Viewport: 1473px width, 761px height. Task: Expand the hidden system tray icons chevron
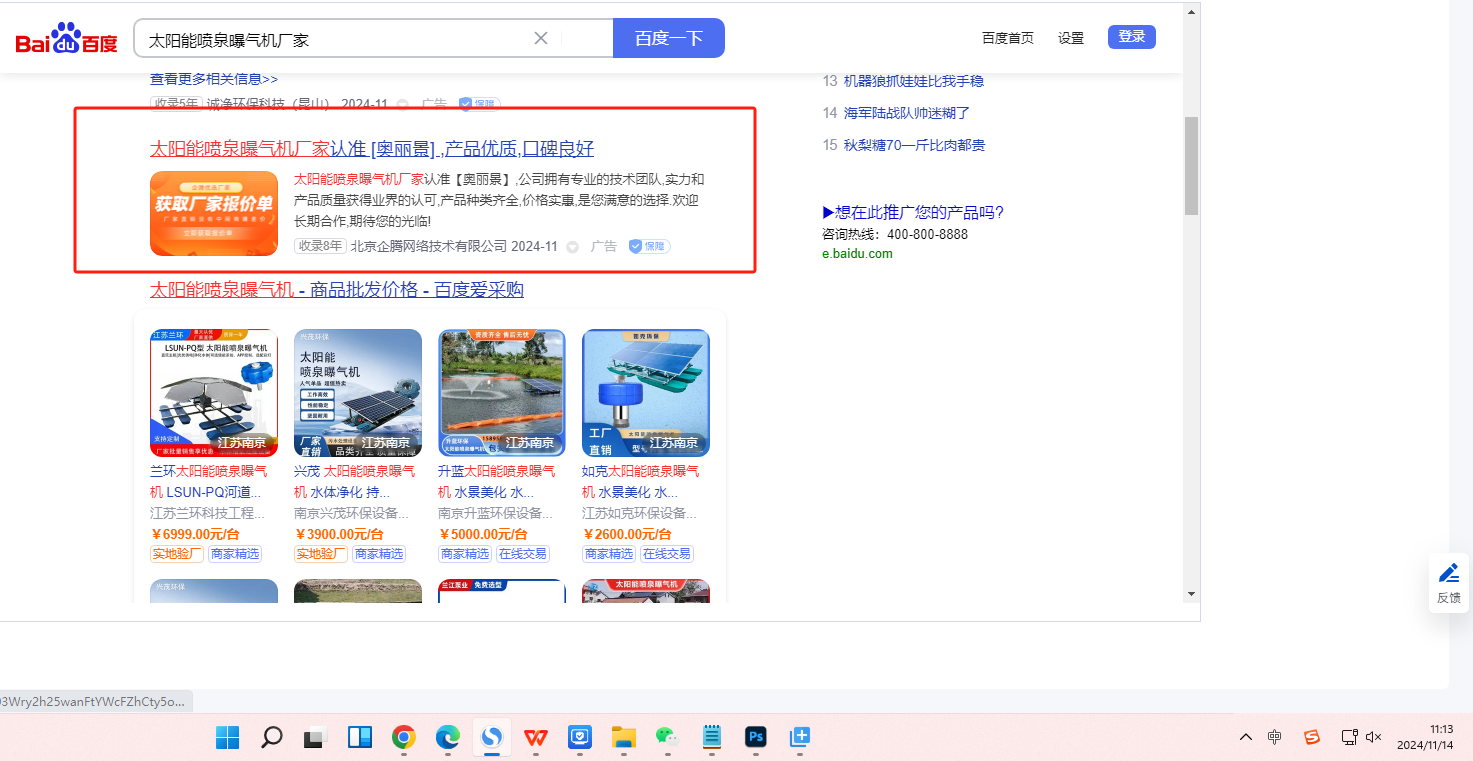coord(1245,738)
